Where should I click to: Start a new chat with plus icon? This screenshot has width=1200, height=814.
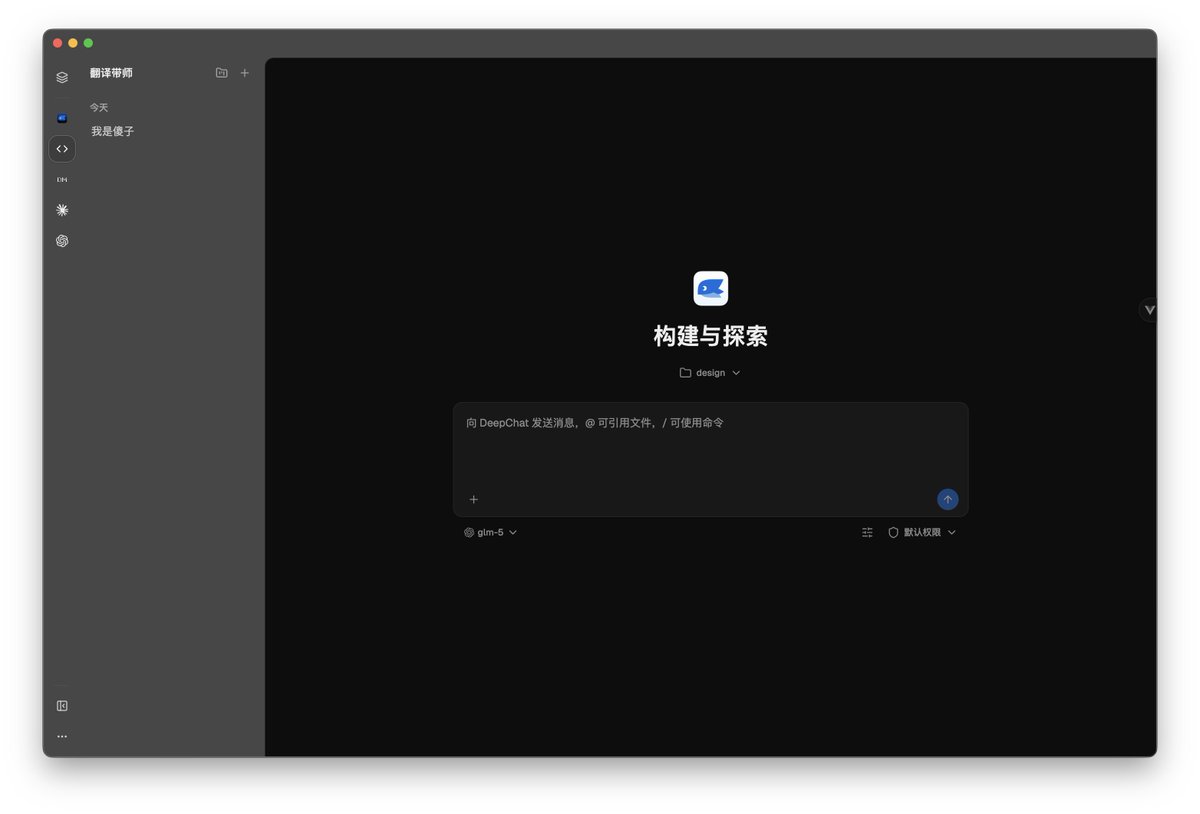pos(245,73)
